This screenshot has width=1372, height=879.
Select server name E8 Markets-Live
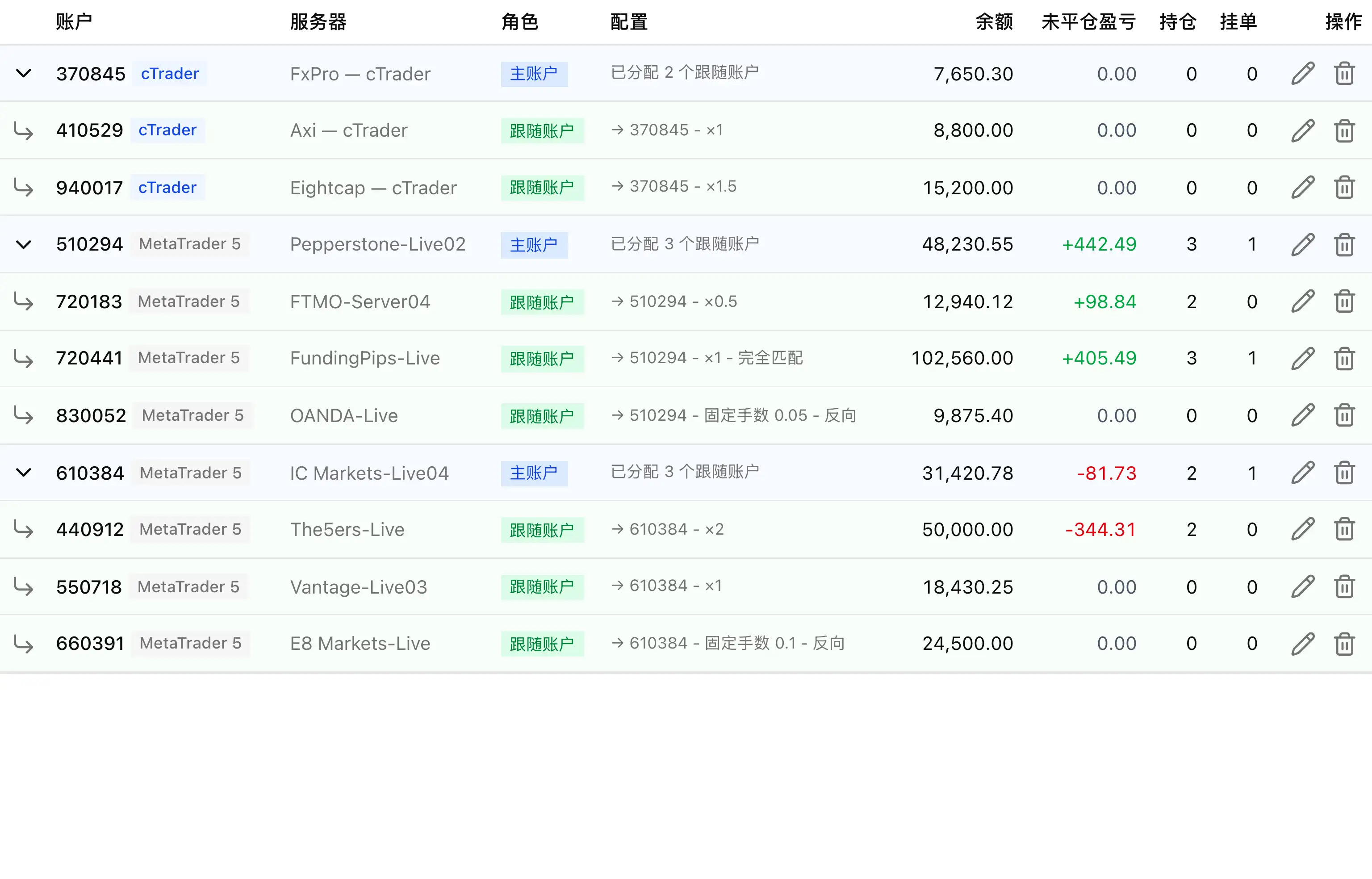pos(360,643)
